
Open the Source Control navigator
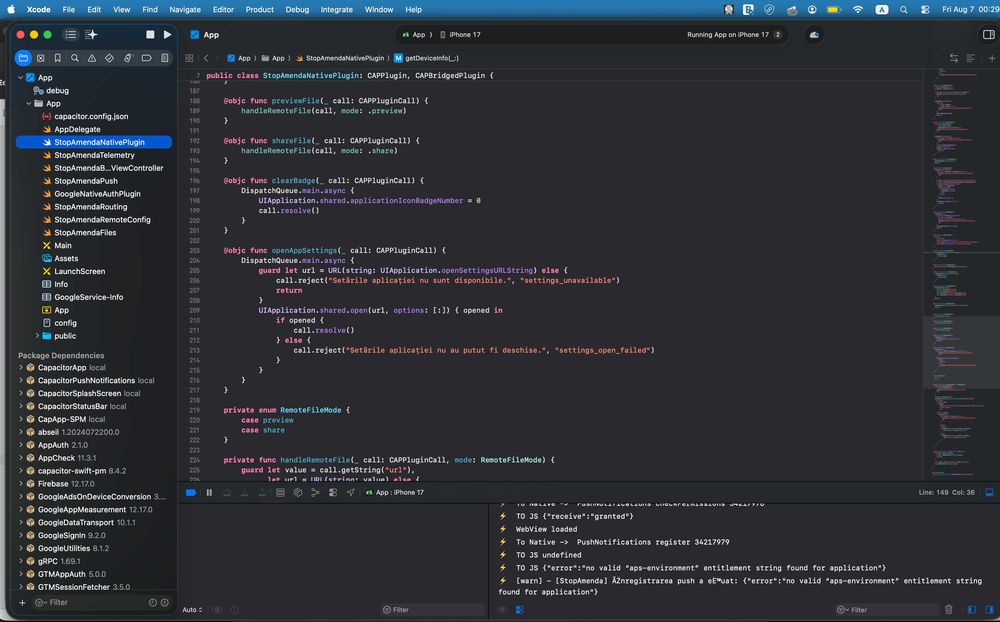[41, 58]
